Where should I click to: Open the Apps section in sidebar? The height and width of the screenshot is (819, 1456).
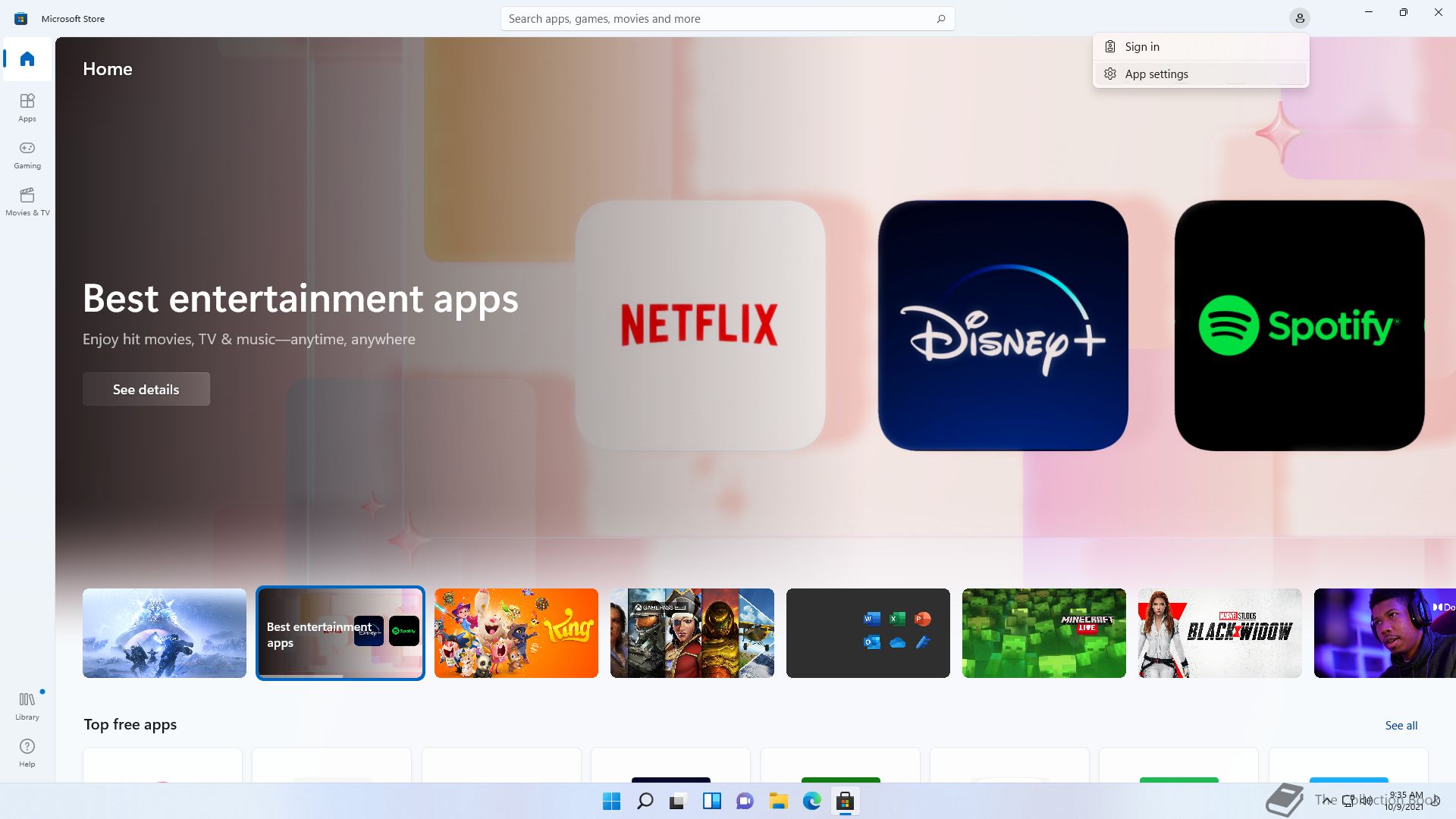[x=27, y=107]
